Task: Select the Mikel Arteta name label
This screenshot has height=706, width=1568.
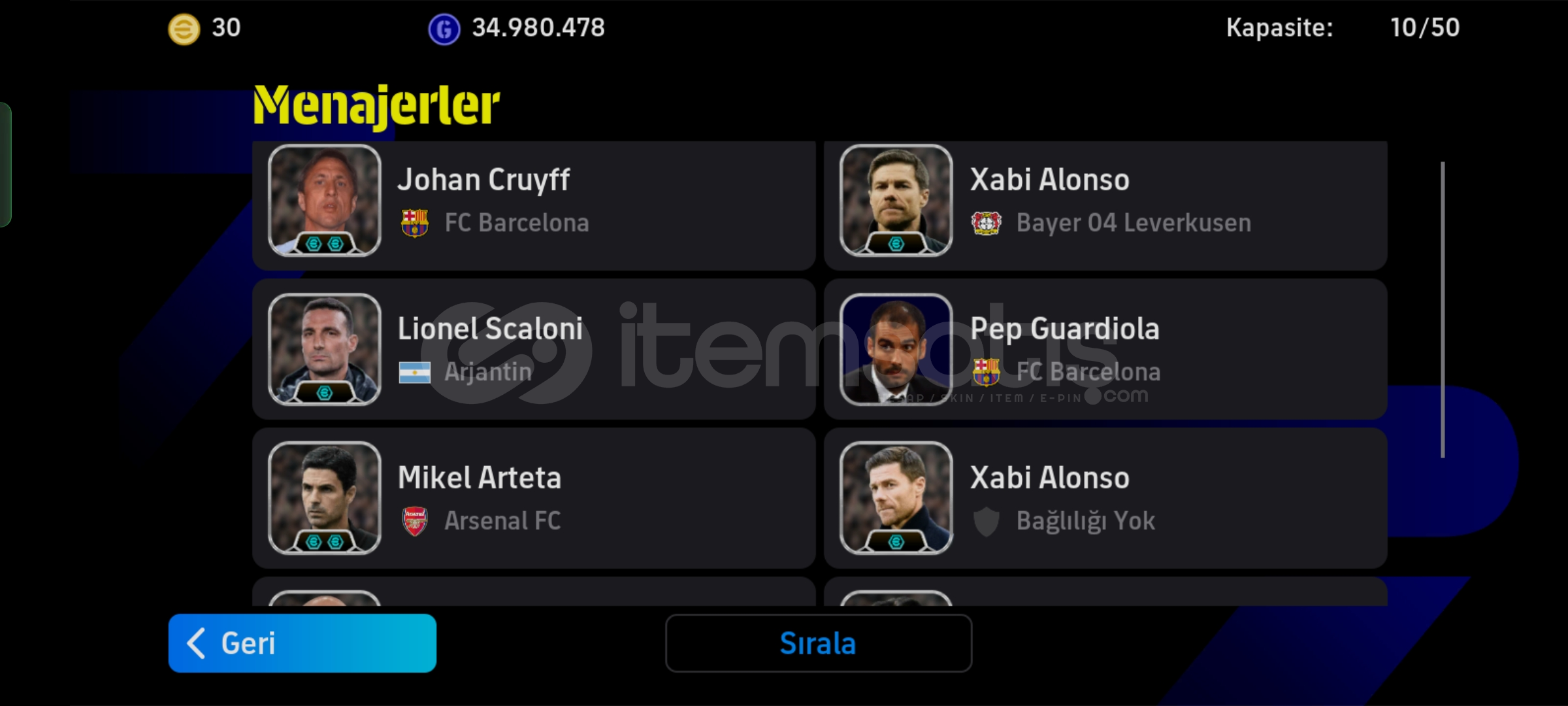Action: pyautogui.click(x=480, y=478)
